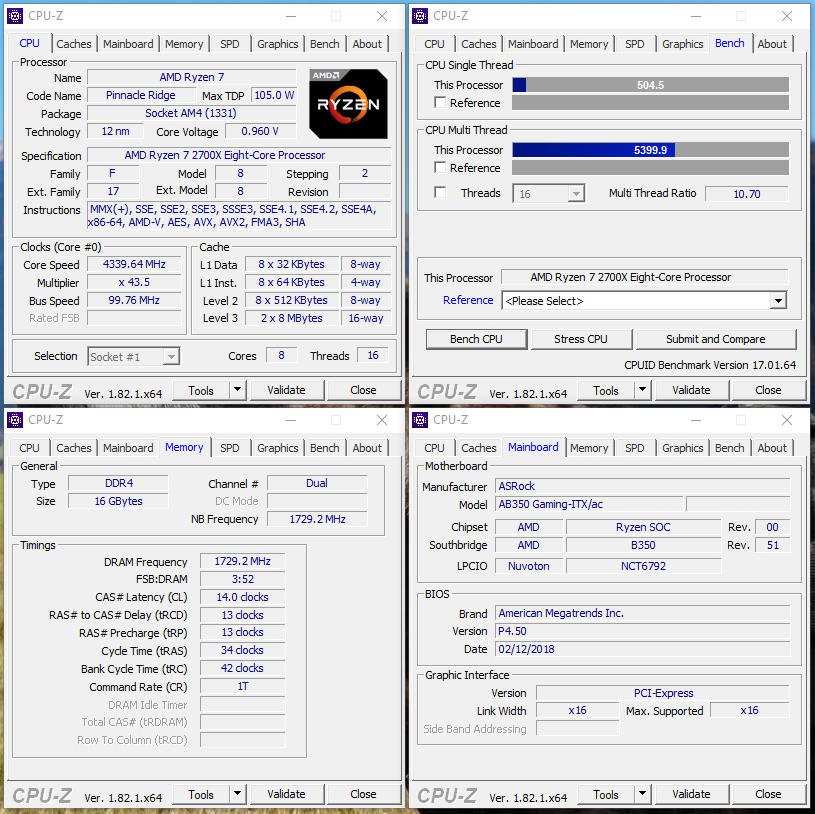
Task: Click Validate in the CPU tab window
Action: 286,390
